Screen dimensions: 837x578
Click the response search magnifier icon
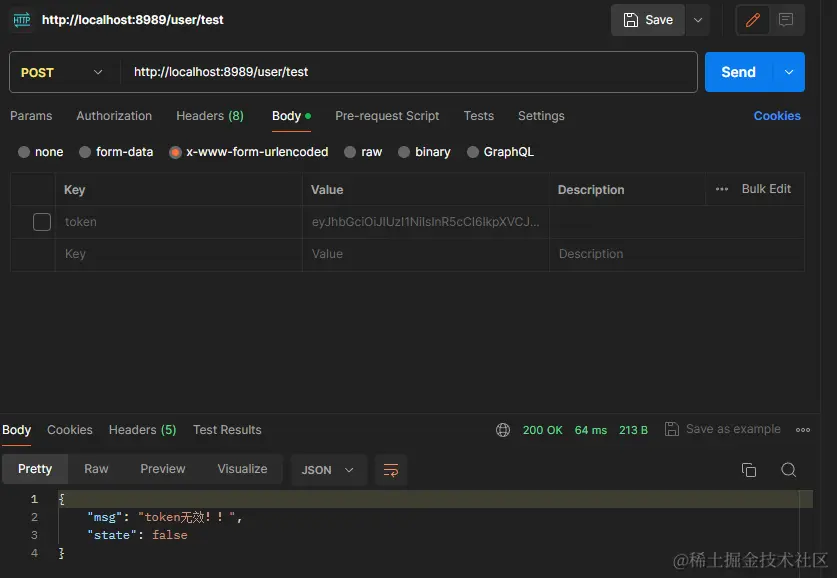[x=788, y=470]
